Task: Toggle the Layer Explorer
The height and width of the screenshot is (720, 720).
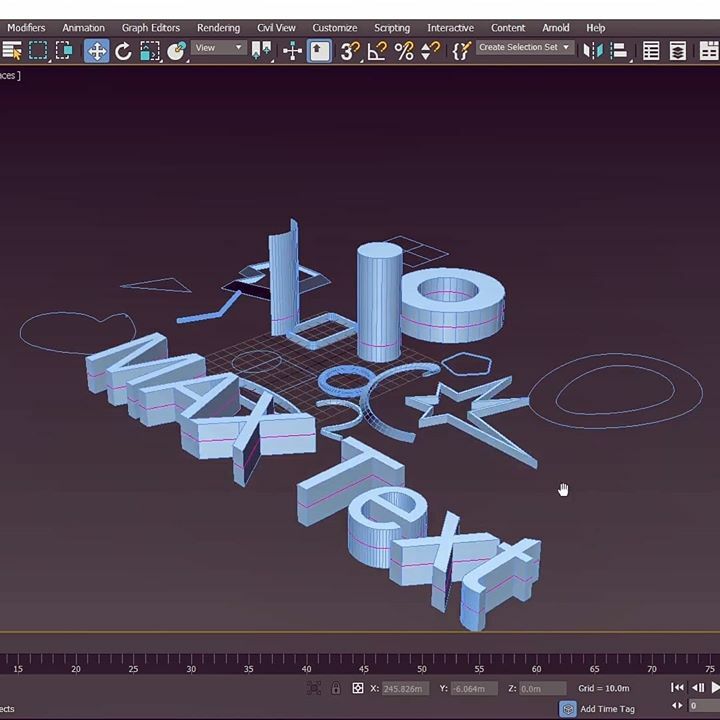Action: point(678,51)
